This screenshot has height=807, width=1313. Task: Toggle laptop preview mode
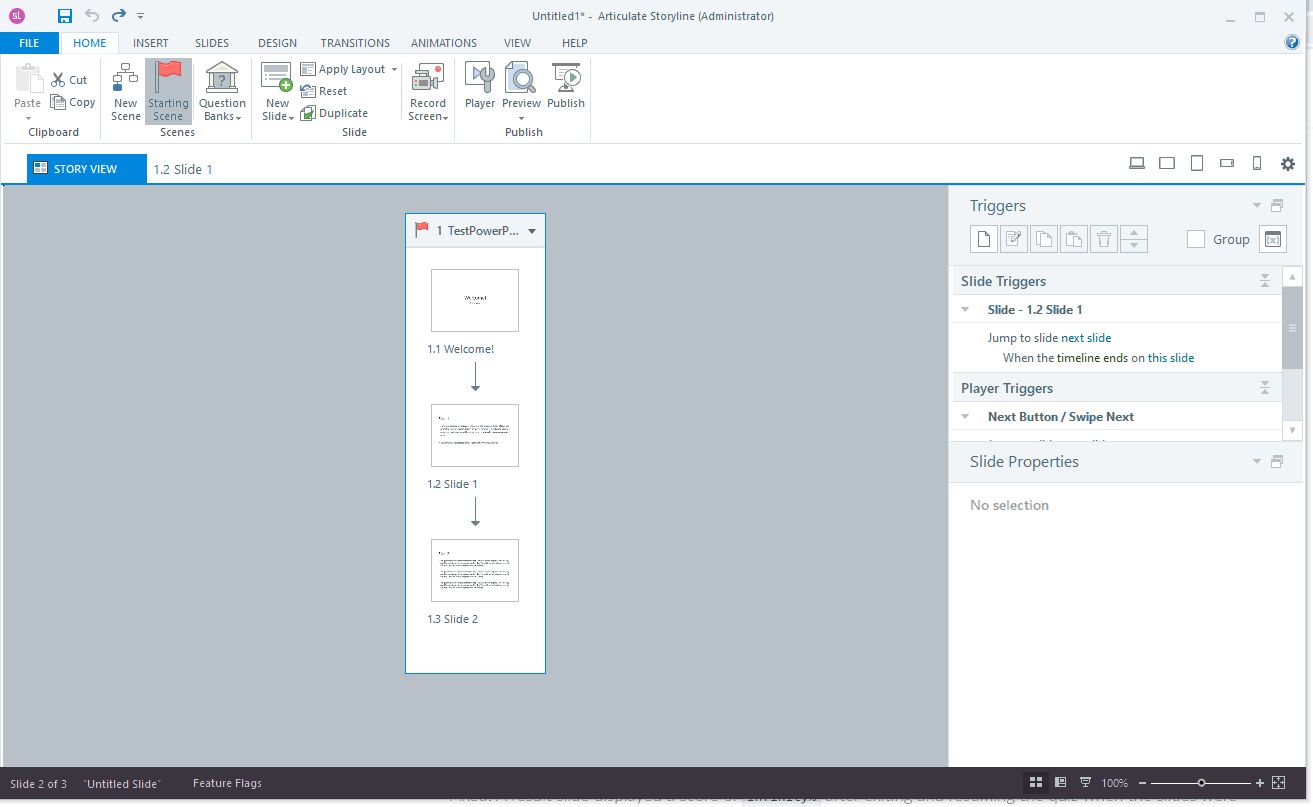1137,162
